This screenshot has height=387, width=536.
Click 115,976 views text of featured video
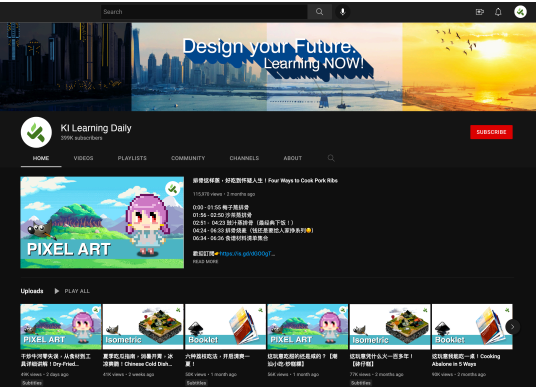[x=207, y=194]
